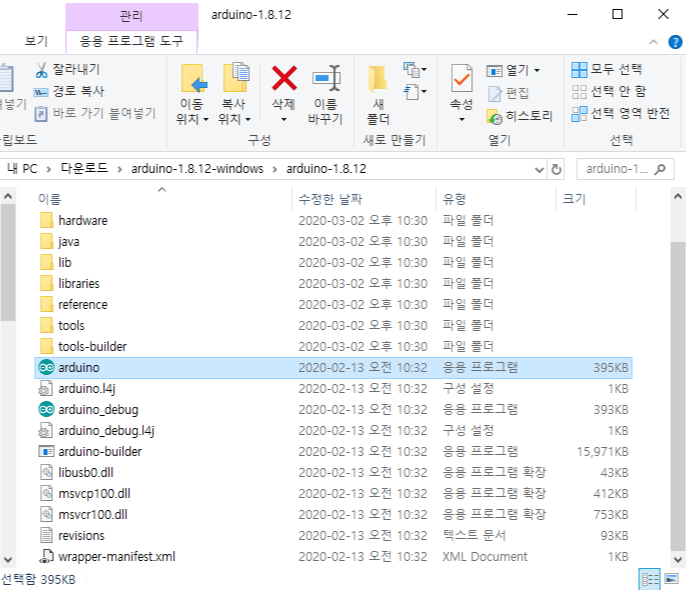Open the 보기 (View) ribbon tab
The image size is (686, 590).
(36, 41)
